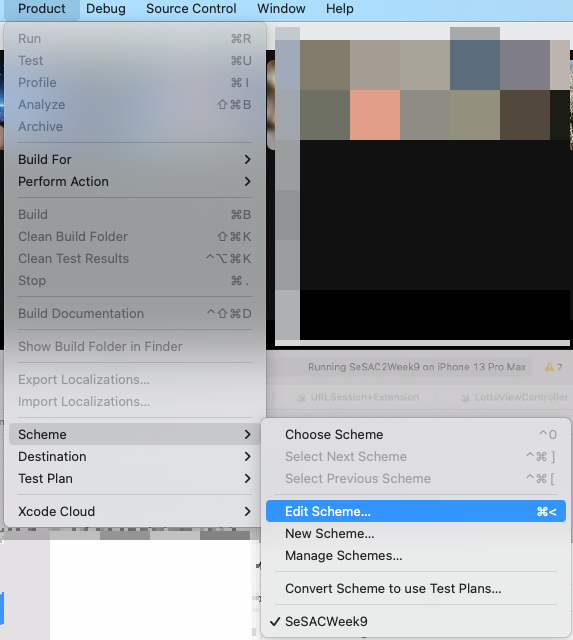Choose Clean Build Folder
This screenshot has width=573, height=640.
click(x=135, y=237)
